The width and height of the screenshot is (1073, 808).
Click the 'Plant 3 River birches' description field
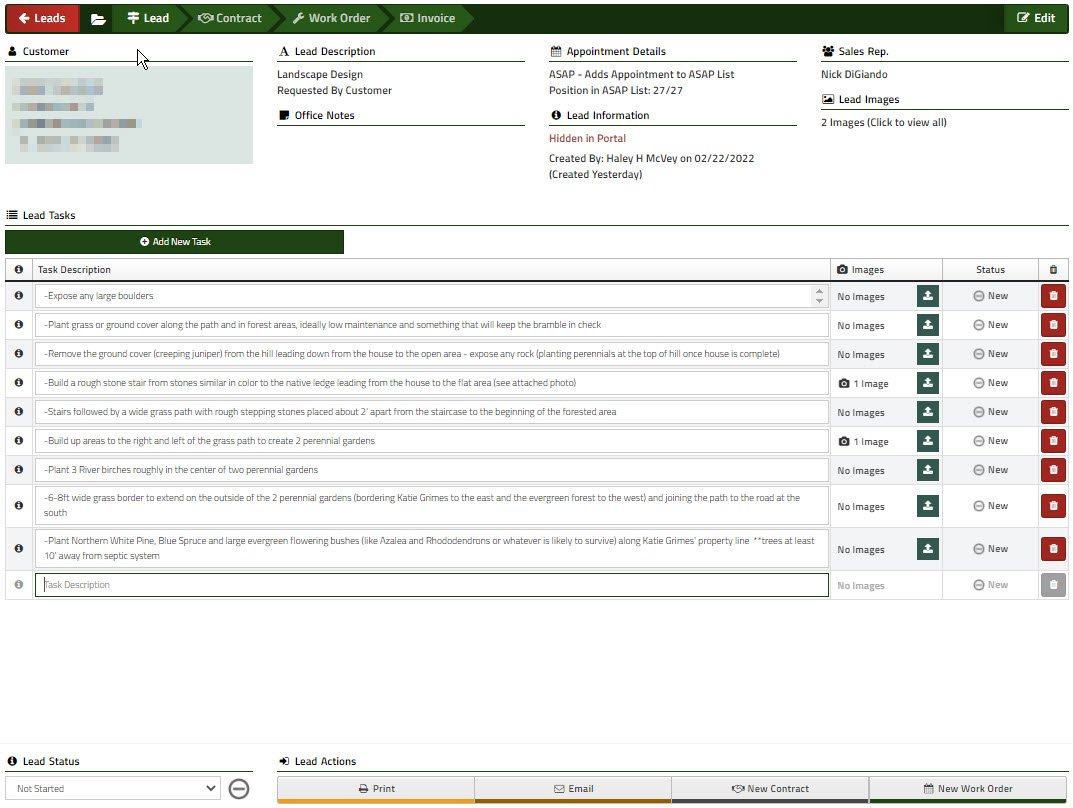432,470
